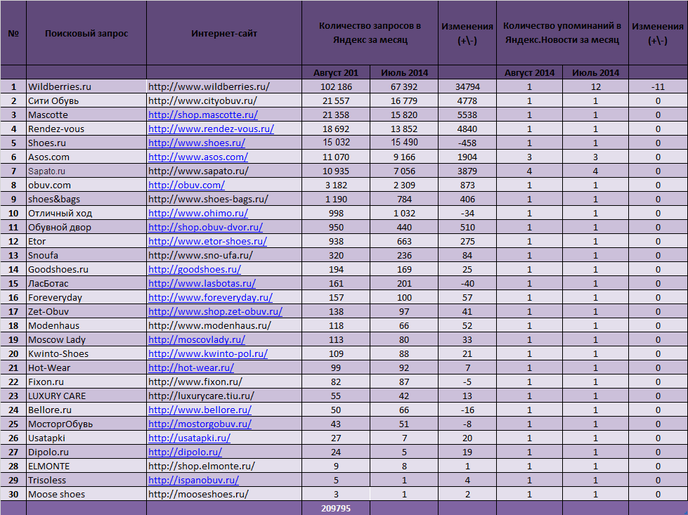Click the № column header

click(14, 33)
